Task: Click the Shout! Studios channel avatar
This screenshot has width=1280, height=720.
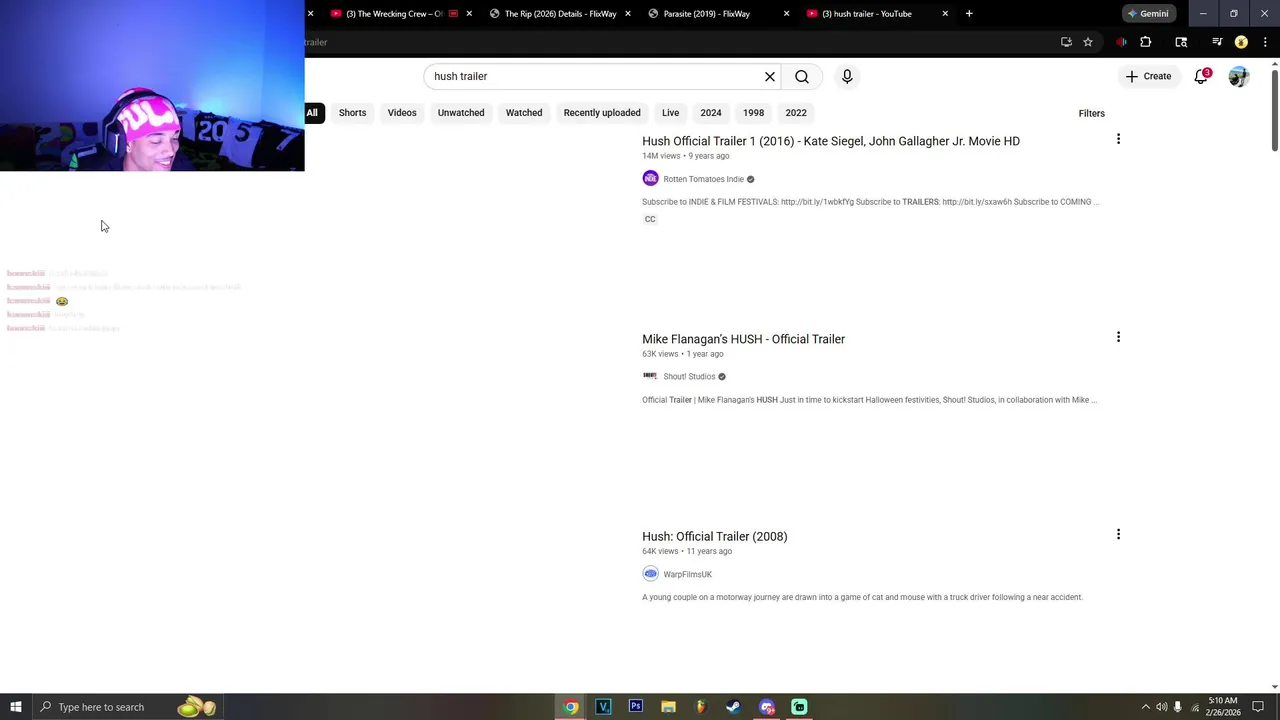Action: [x=650, y=376]
